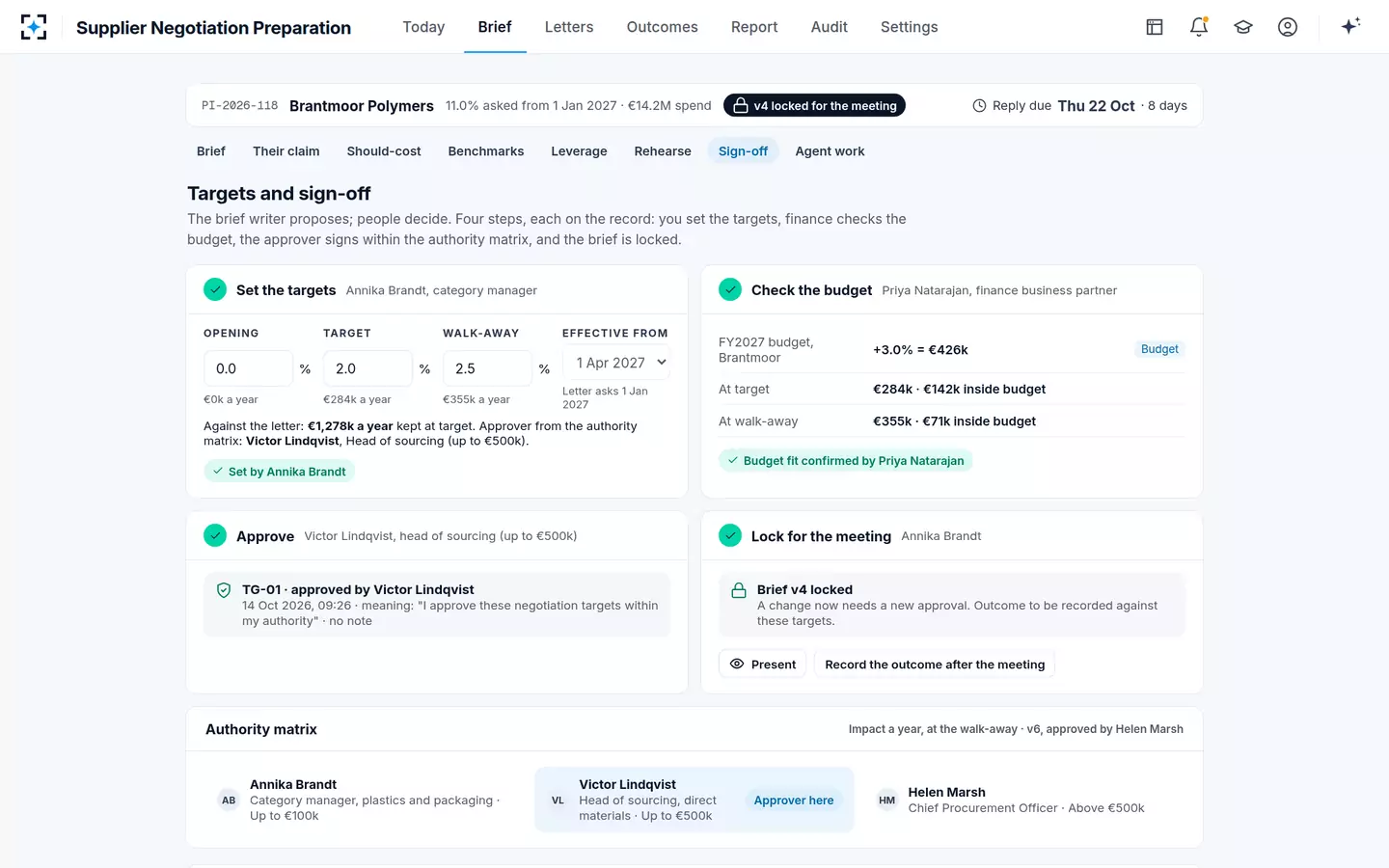Screen dimensions: 1389x868
Task: Click green check on Check the budget
Action: pyautogui.click(x=730, y=289)
